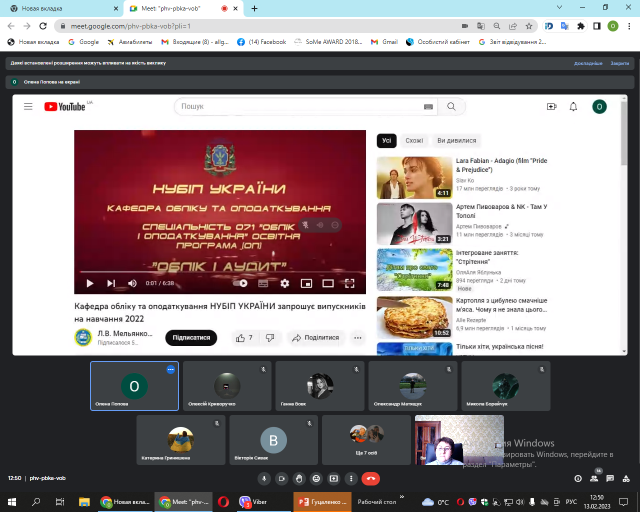Toggle YouTube autoplay switch

pos(240,283)
